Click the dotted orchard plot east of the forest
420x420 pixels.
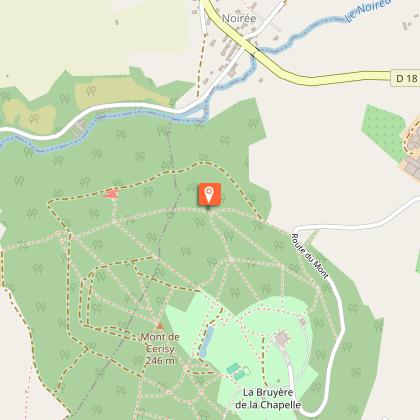(383, 133)
